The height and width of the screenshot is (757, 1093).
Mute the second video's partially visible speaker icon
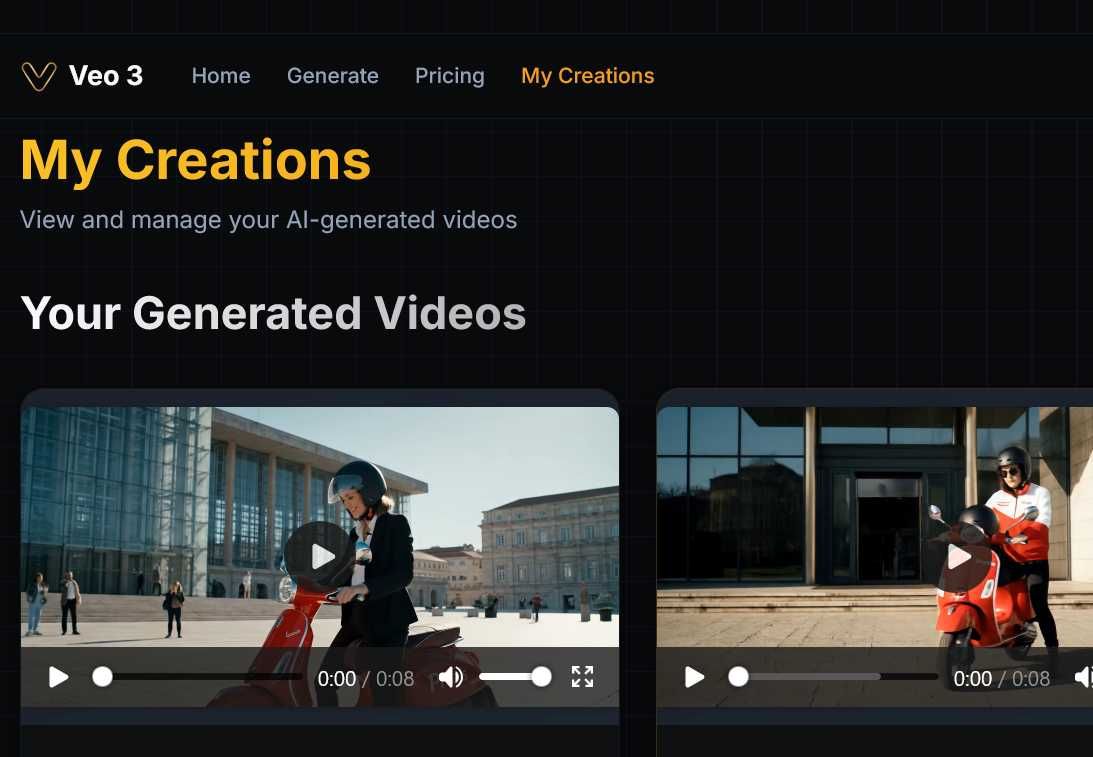pyautogui.click(x=1083, y=677)
